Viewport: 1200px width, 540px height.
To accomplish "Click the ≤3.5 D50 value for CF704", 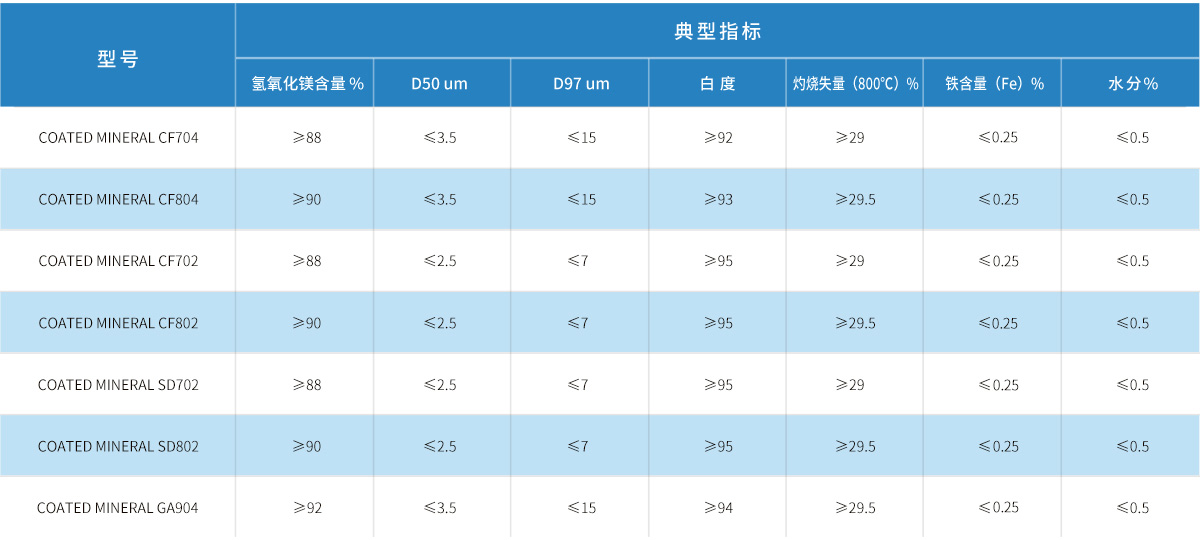I will (440, 138).
